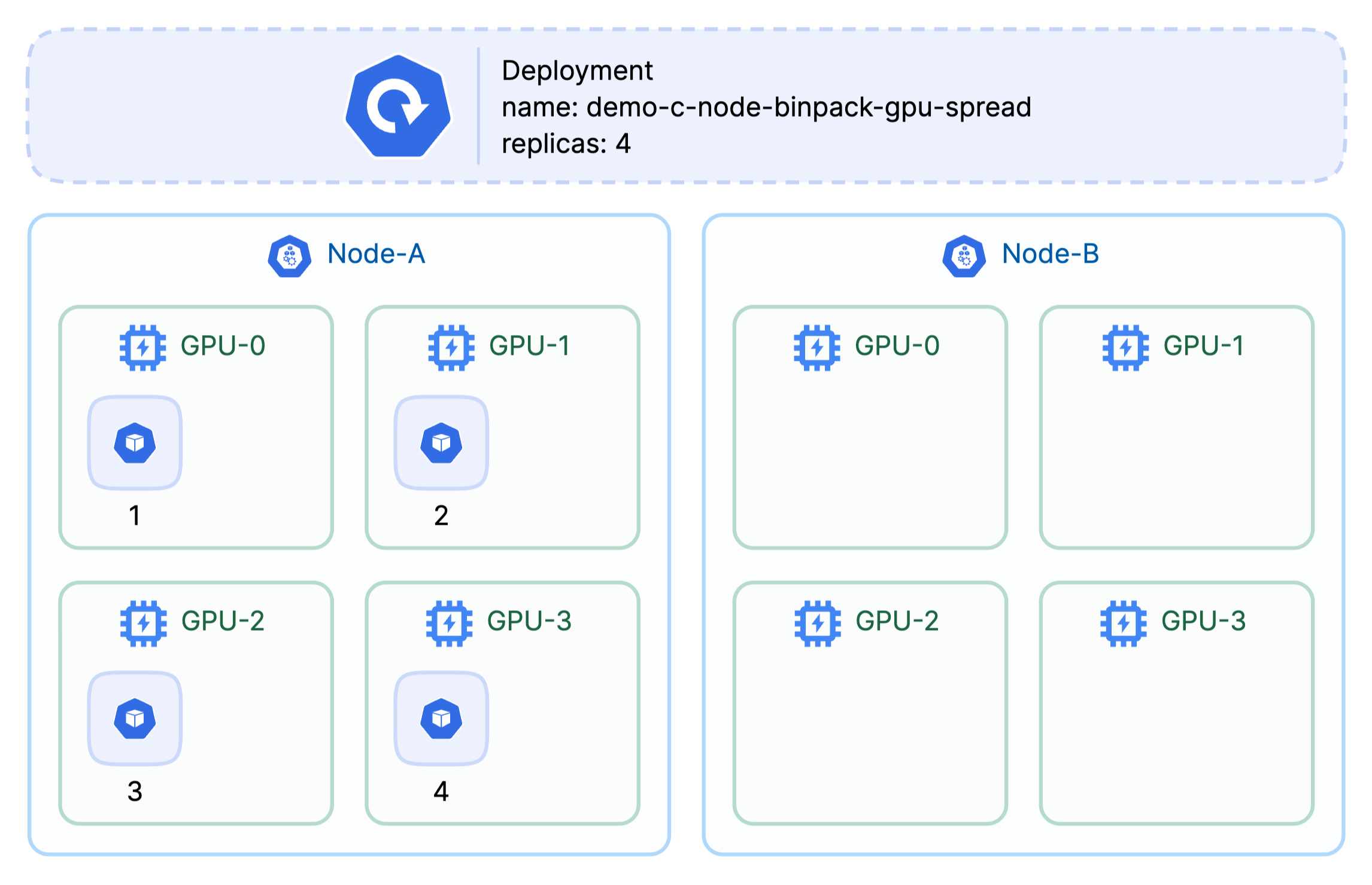Image resolution: width=1372 pixels, height=885 pixels.
Task: Click the empty GPU-0 box in Node-B
Action: pos(870,427)
